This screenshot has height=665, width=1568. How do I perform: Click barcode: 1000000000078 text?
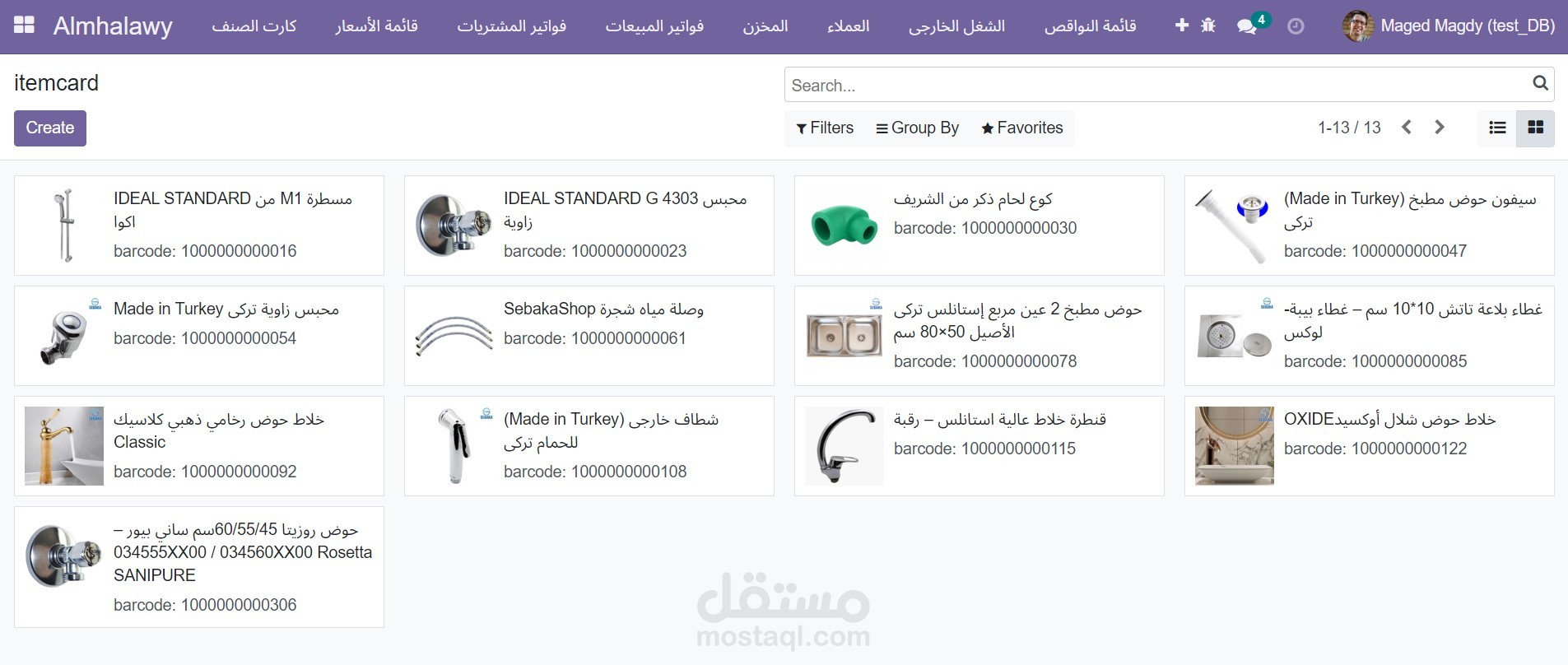coord(985,361)
